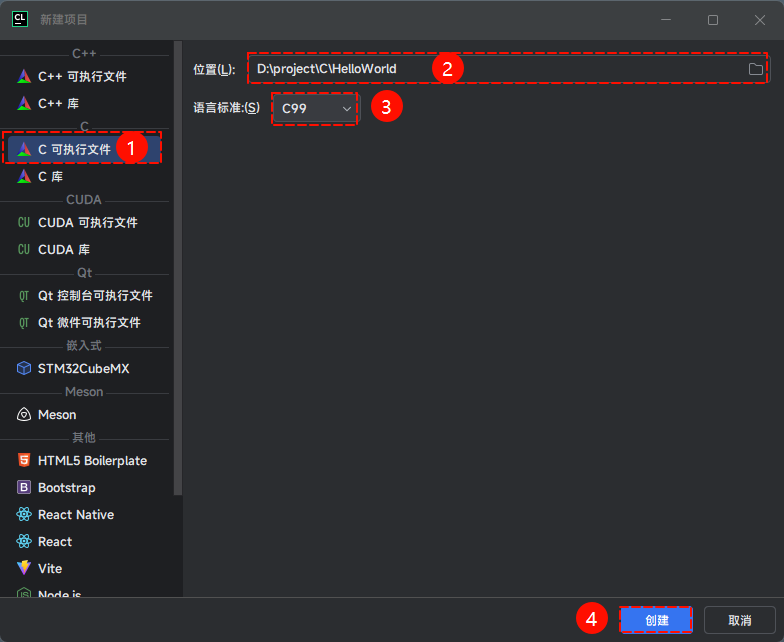Select Qt 微件可执行文件 entry

point(88,322)
